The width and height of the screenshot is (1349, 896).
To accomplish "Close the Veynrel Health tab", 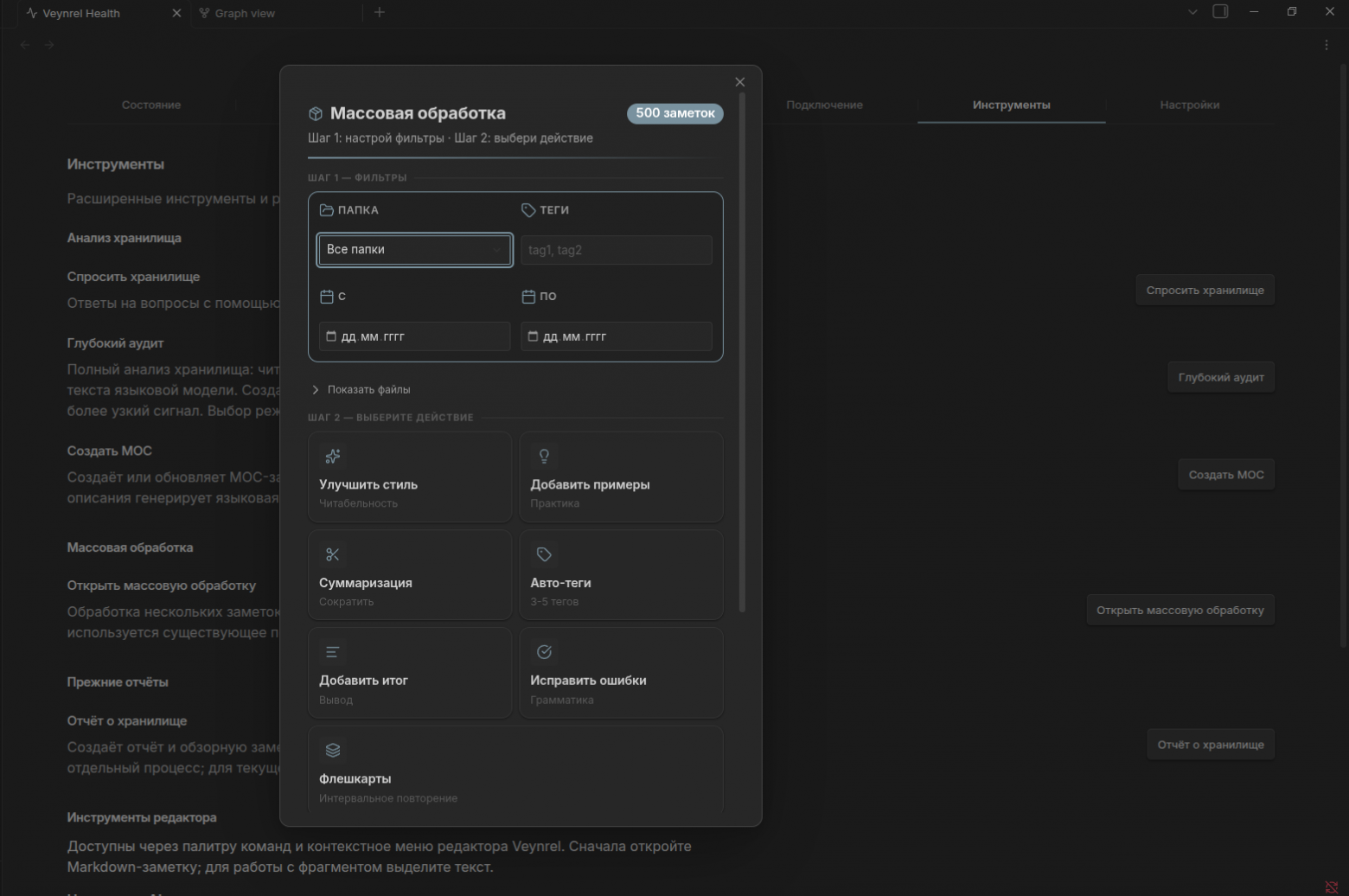I will 176,13.
